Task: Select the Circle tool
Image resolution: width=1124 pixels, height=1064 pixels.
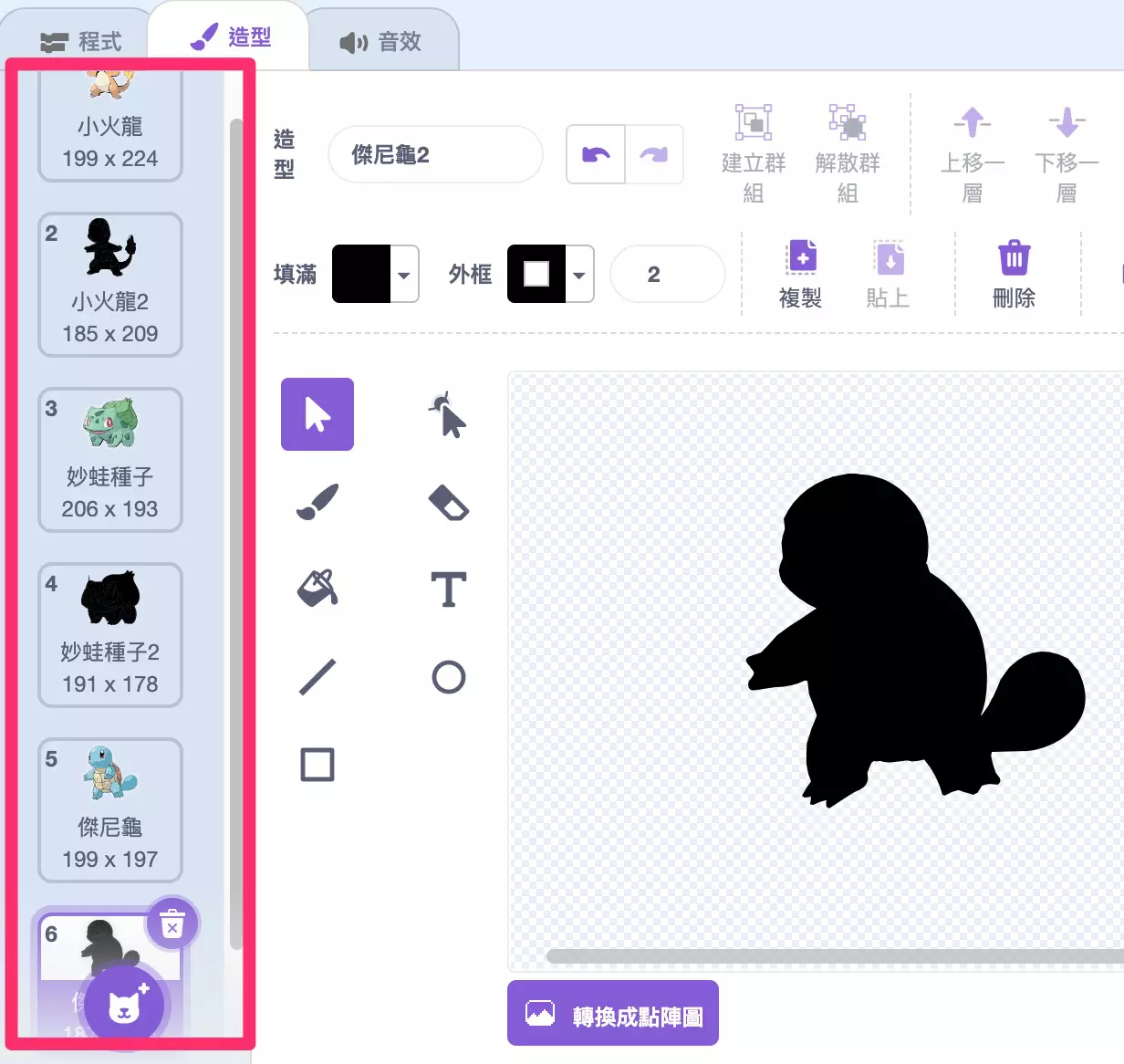Action: [x=449, y=676]
